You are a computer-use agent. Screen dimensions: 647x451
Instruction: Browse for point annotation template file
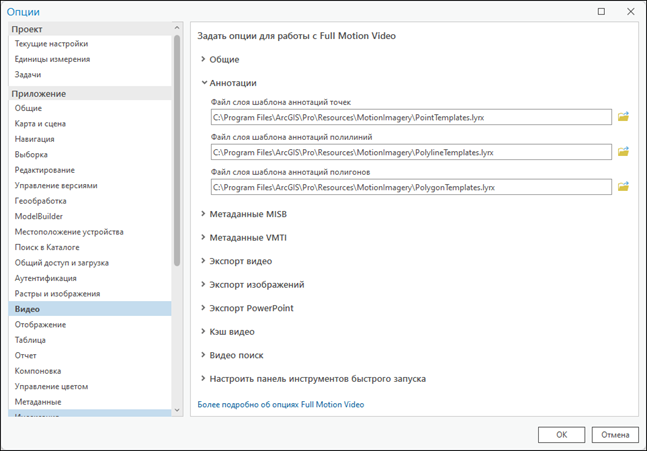(x=623, y=117)
